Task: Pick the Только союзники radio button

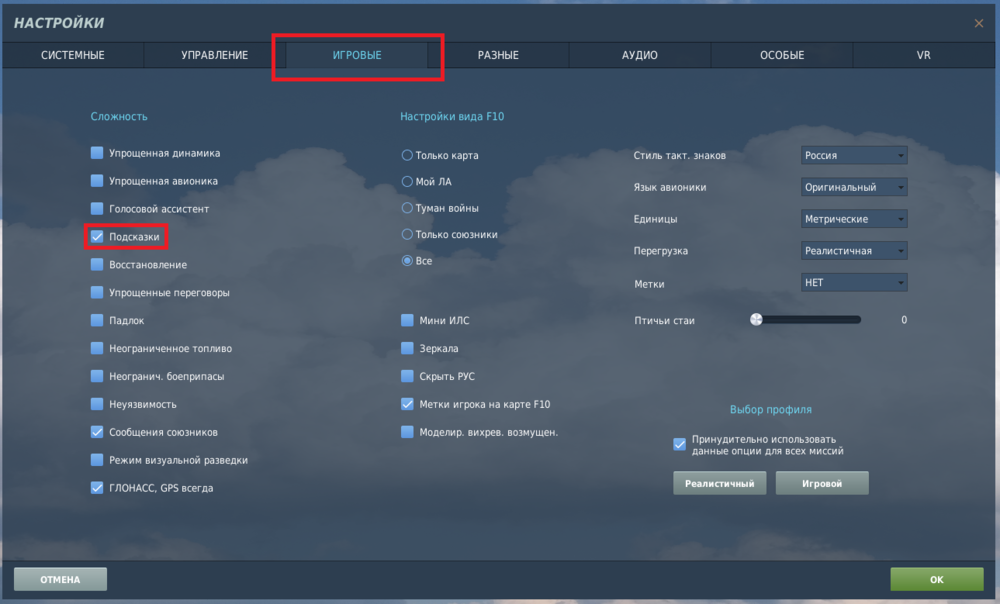Action: [407, 234]
